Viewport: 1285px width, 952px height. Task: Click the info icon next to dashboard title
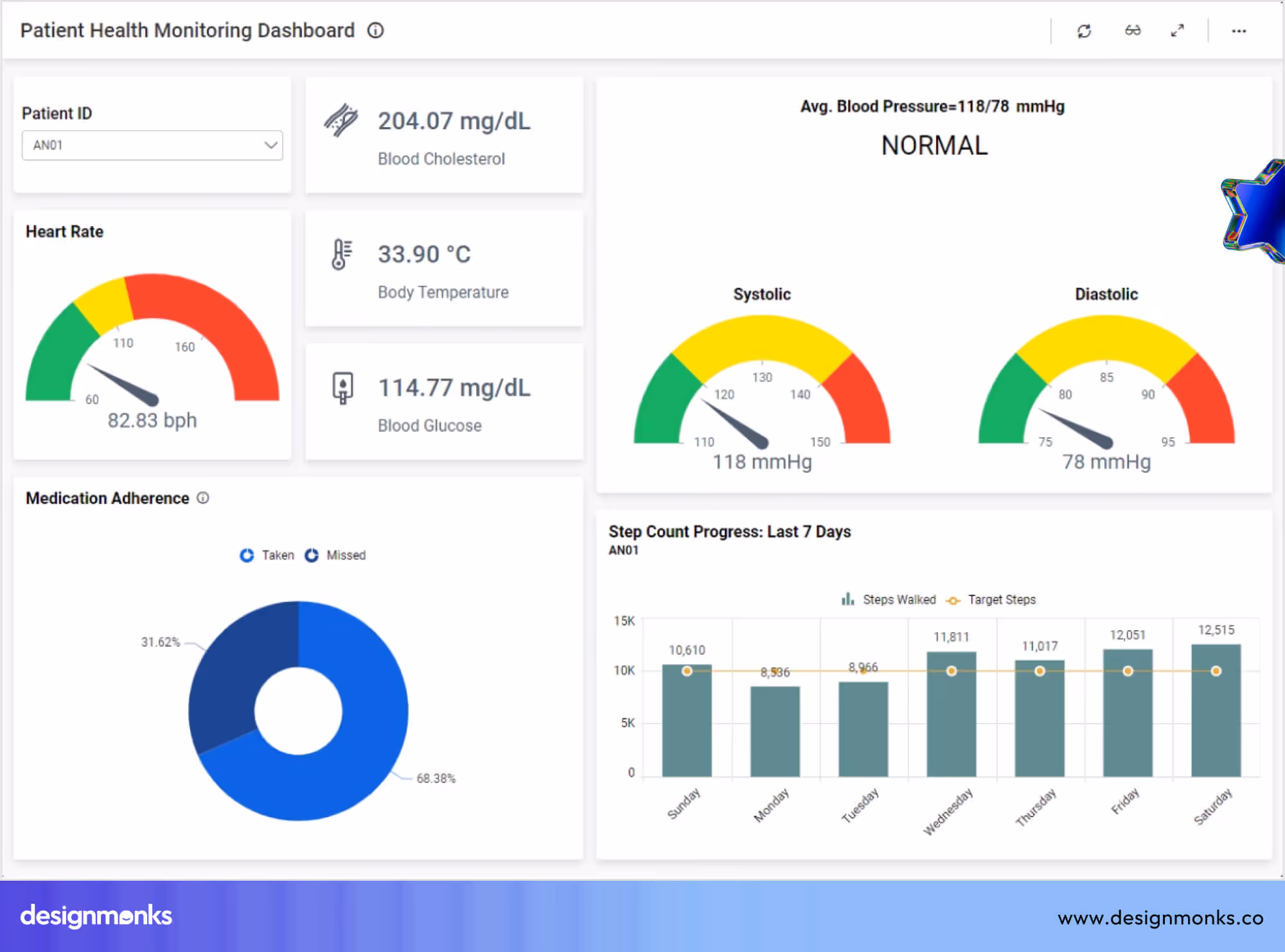(375, 30)
